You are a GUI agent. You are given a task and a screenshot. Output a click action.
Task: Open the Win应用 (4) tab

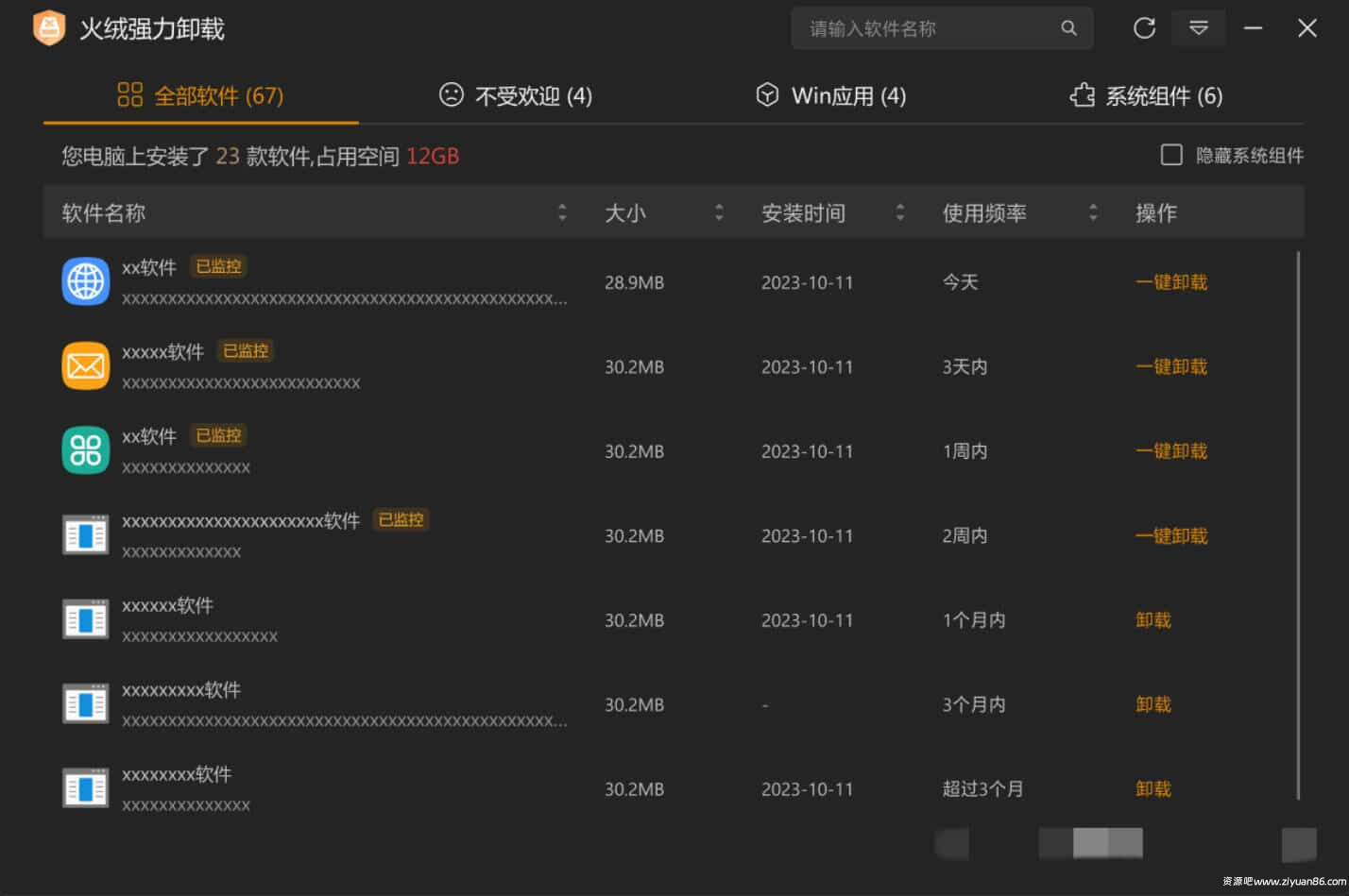831,95
